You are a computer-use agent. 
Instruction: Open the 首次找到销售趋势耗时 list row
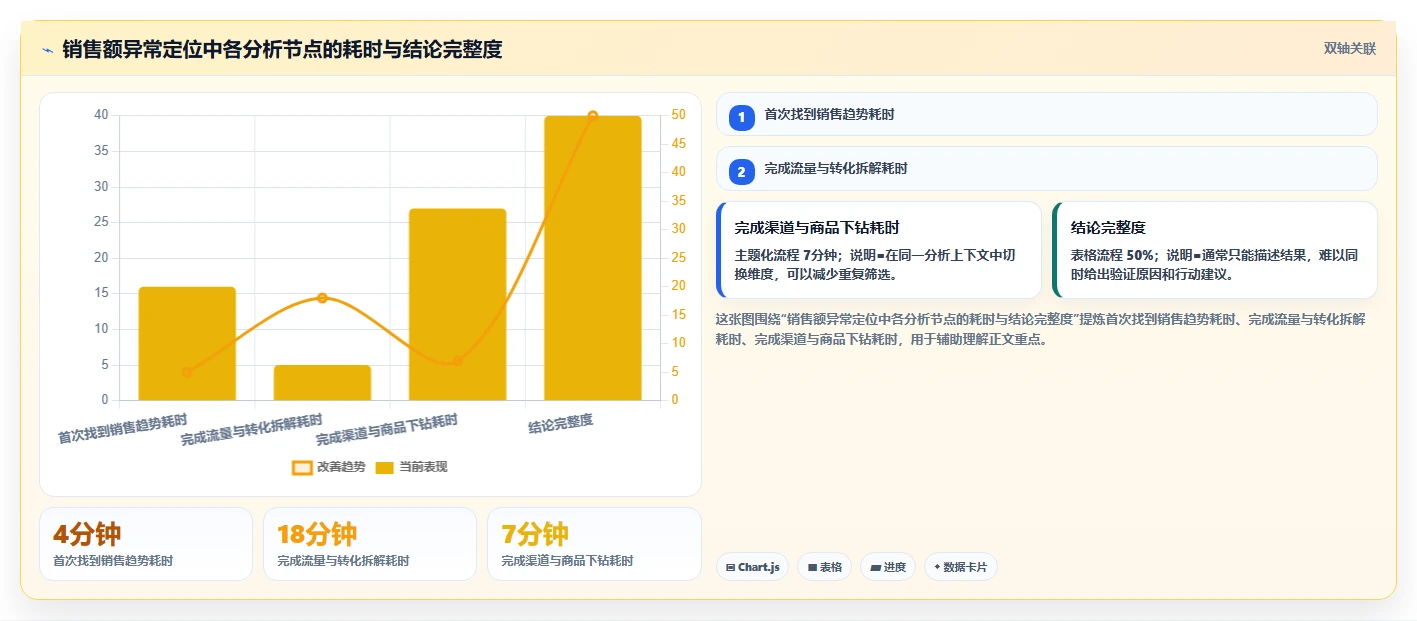click(x=1046, y=114)
